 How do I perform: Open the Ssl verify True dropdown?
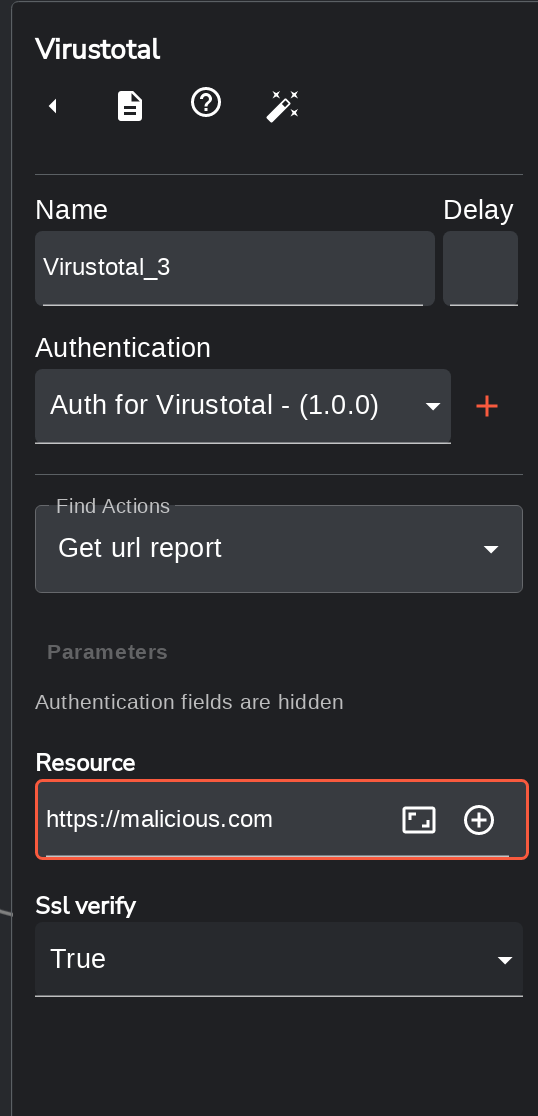(279, 959)
